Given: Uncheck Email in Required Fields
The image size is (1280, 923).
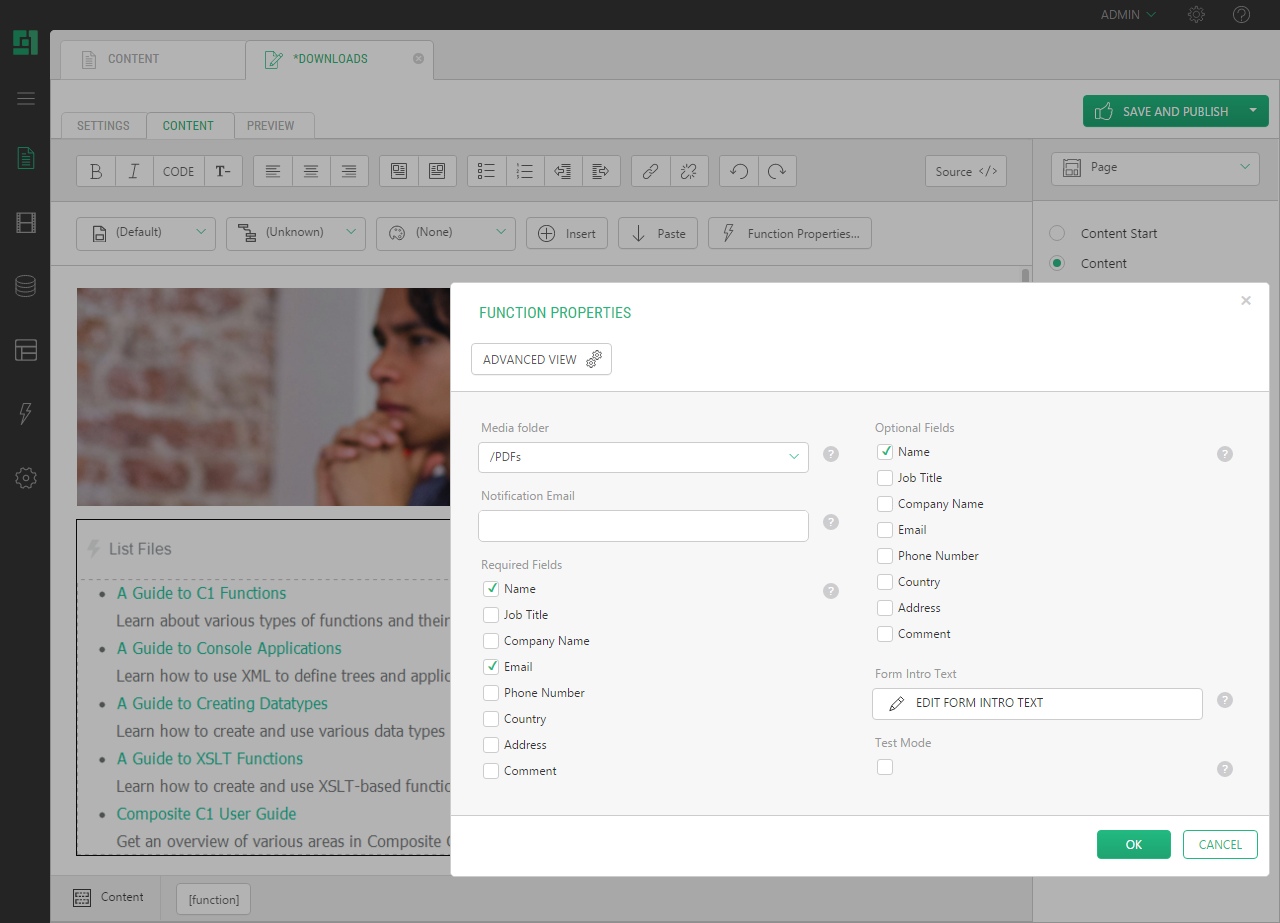Looking at the screenshot, I should click(491, 667).
